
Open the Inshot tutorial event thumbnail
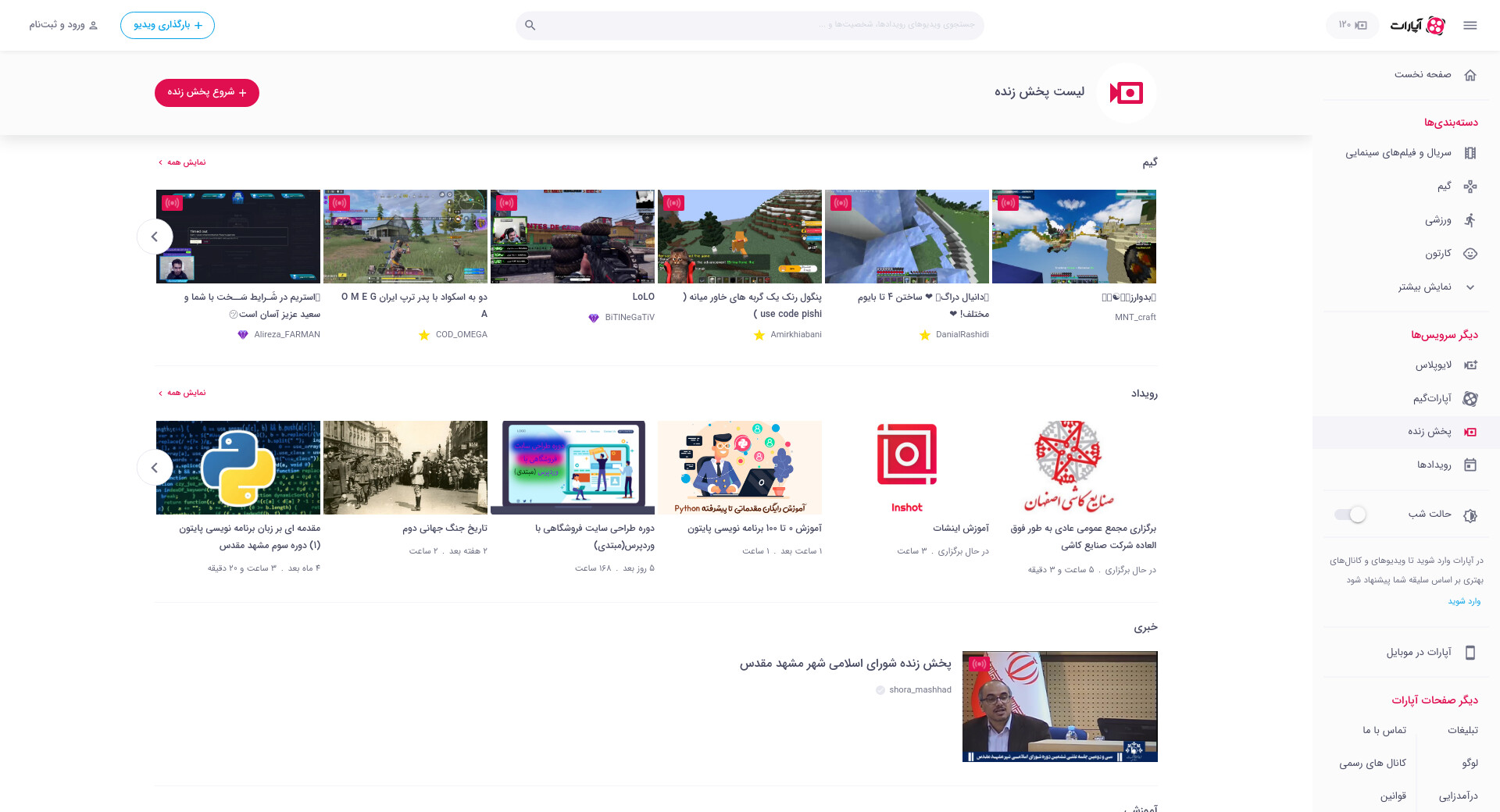[x=907, y=468]
